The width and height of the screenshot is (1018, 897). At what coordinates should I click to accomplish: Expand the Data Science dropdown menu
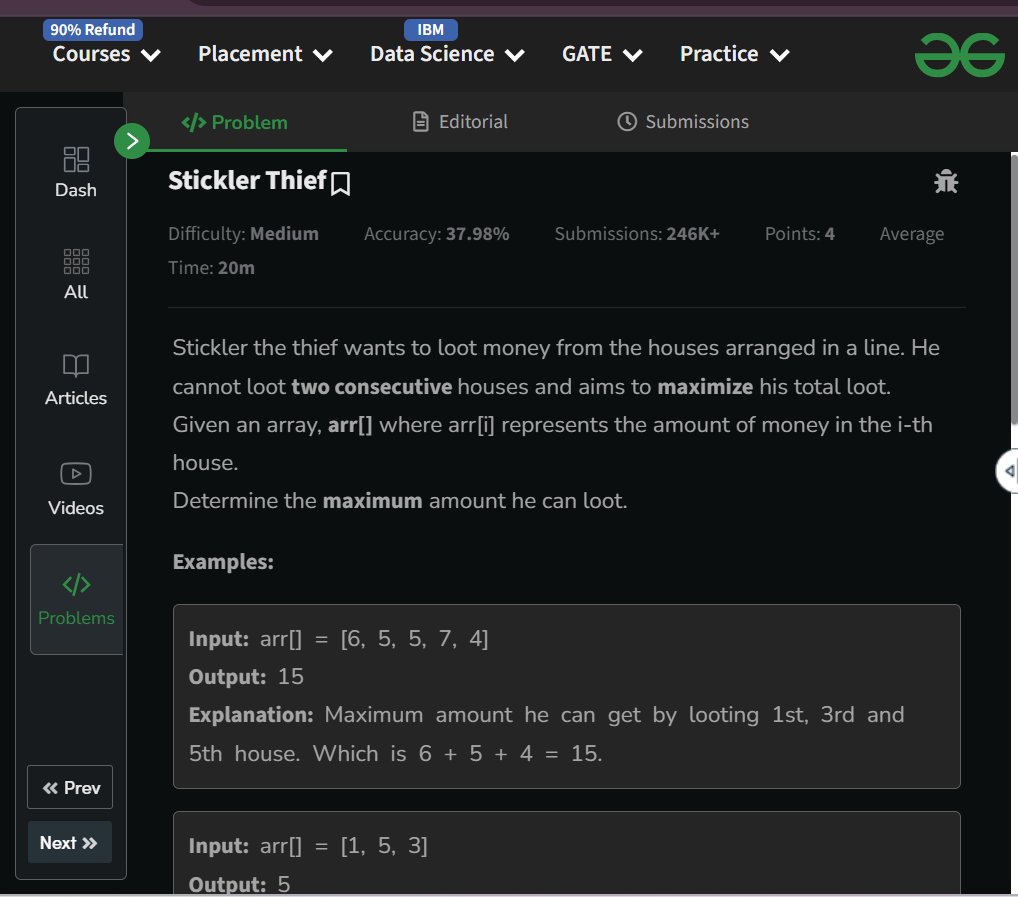click(447, 54)
